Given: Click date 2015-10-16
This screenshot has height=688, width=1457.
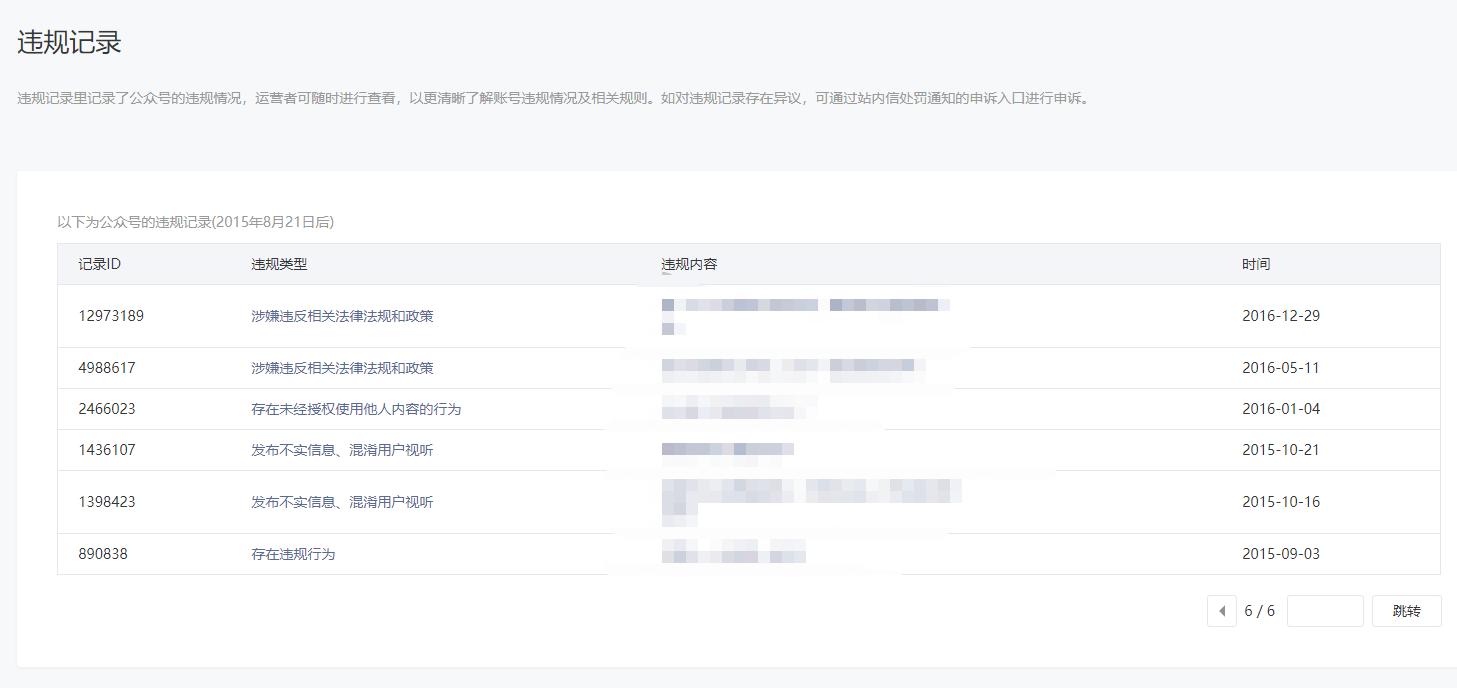Looking at the screenshot, I should [1281, 502].
